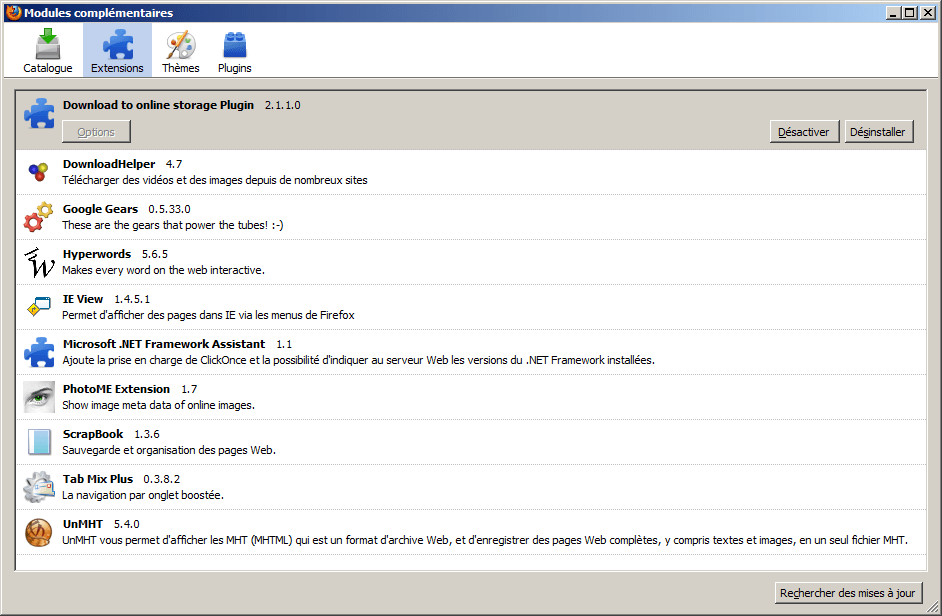Select the Tab Mix Plus 0.3.8.2 name
942x616 pixels.
click(98, 479)
